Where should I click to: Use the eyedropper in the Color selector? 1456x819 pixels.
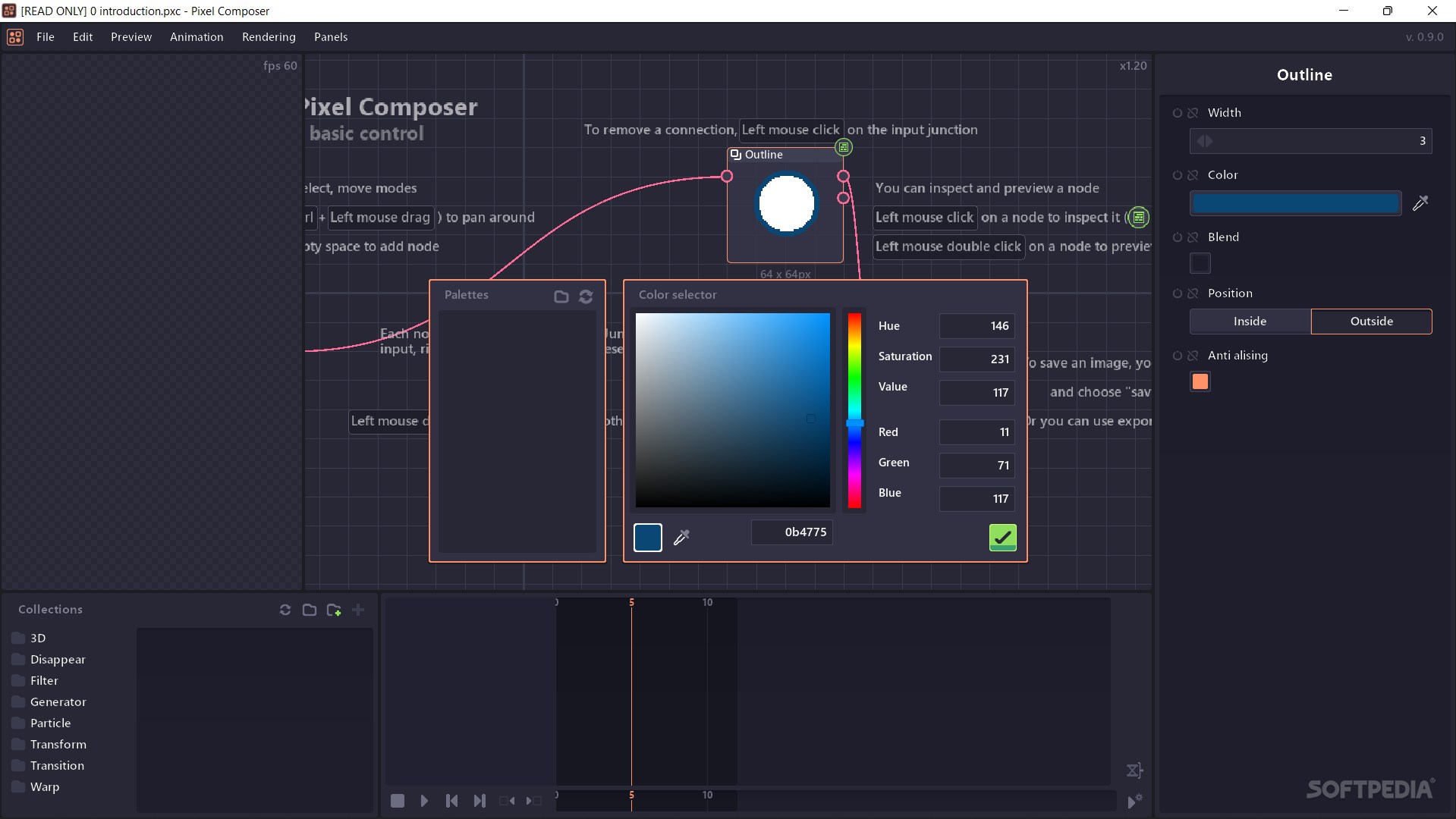click(681, 537)
